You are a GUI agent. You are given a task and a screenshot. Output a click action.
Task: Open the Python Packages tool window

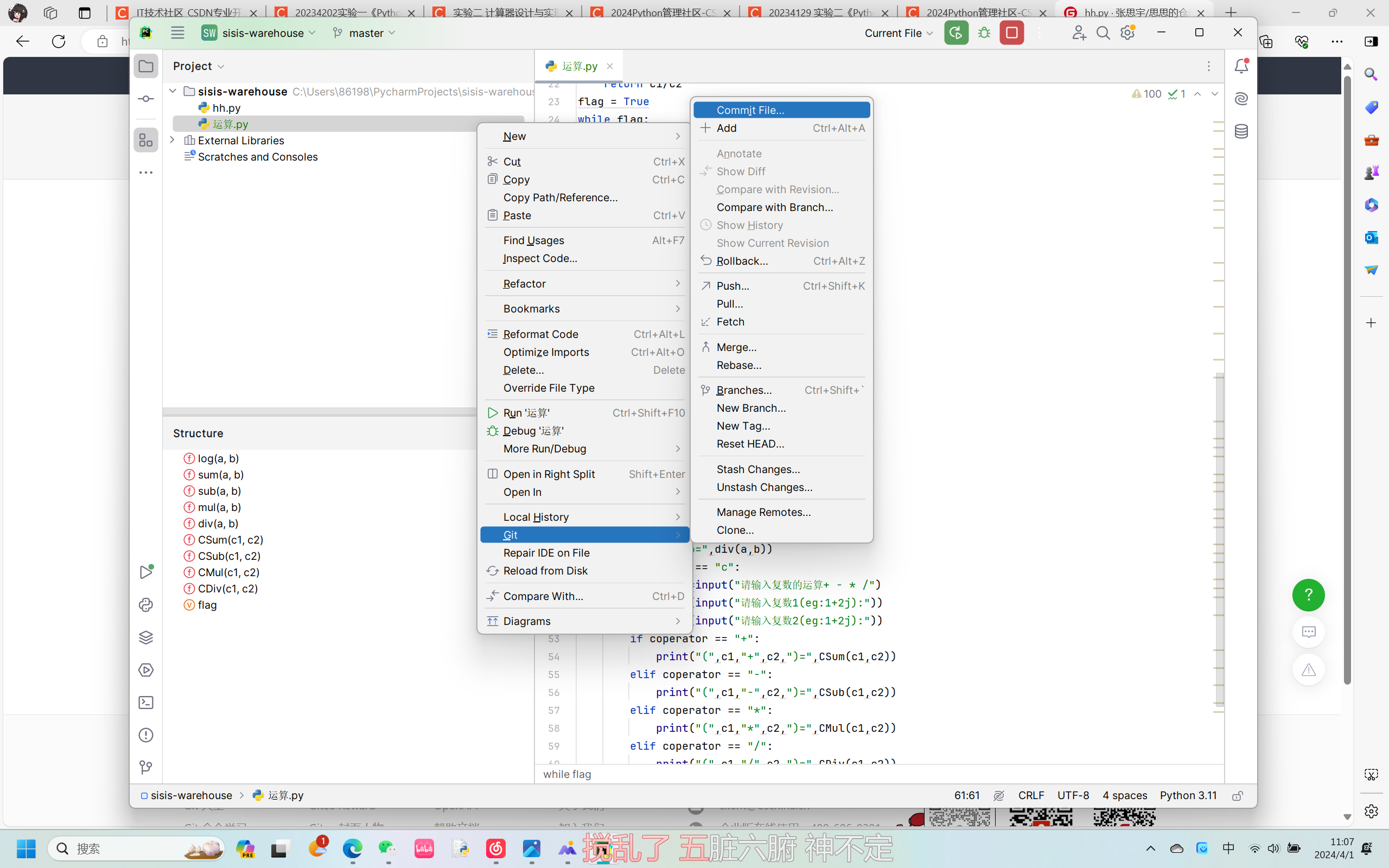[146, 637]
